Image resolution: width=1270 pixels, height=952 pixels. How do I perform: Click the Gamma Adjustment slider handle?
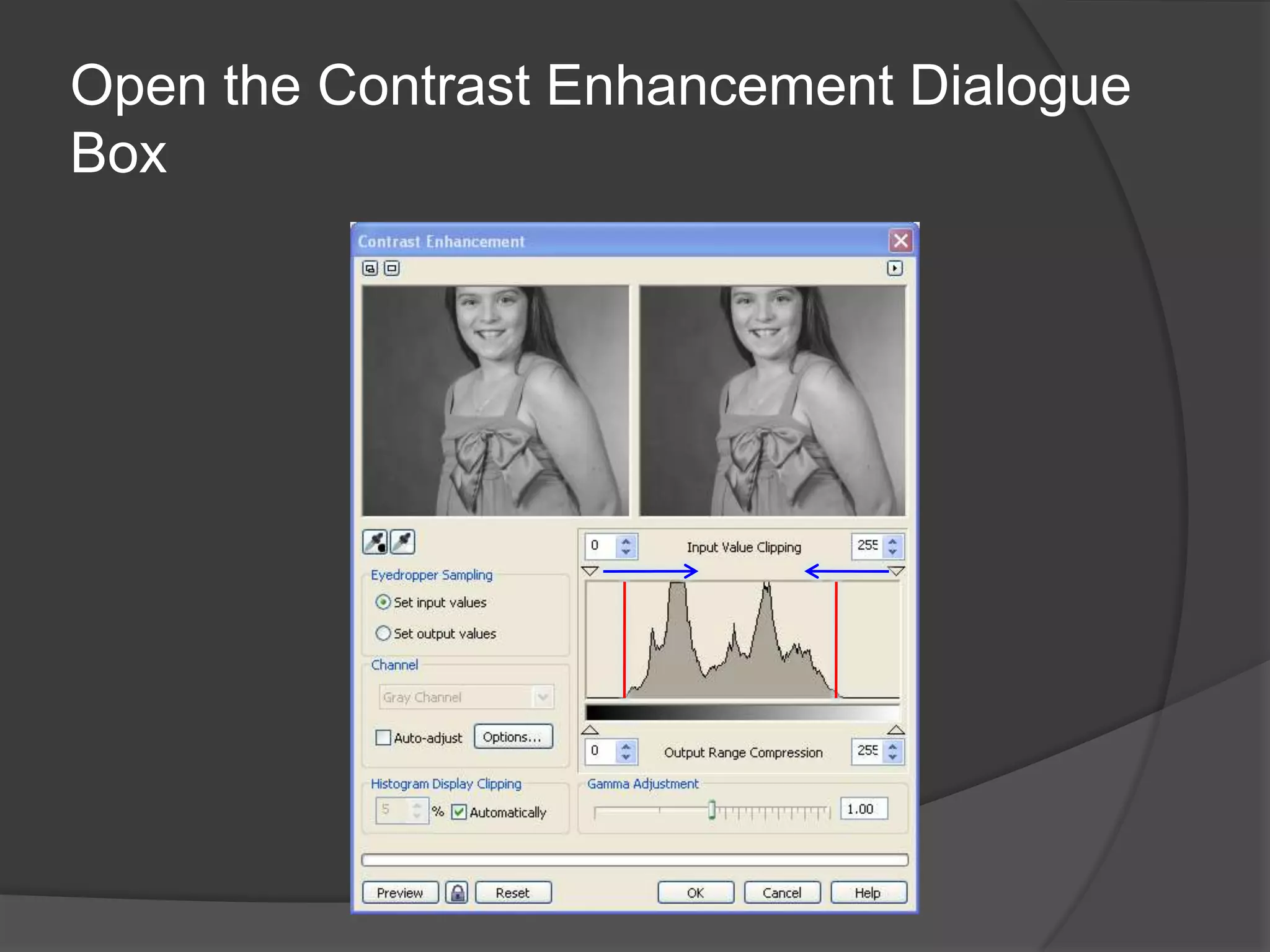pos(712,809)
